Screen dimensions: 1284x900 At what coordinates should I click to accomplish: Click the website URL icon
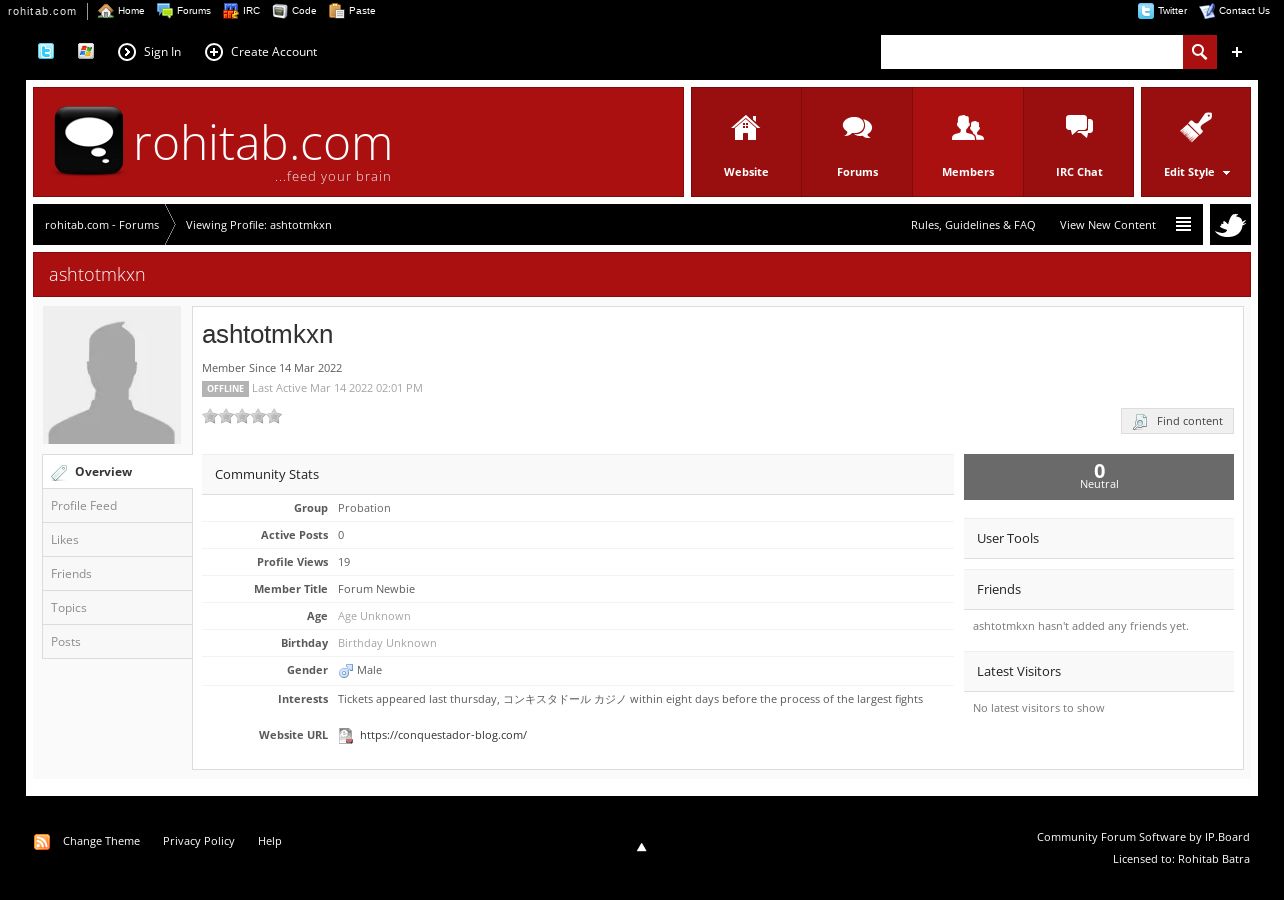coord(346,736)
